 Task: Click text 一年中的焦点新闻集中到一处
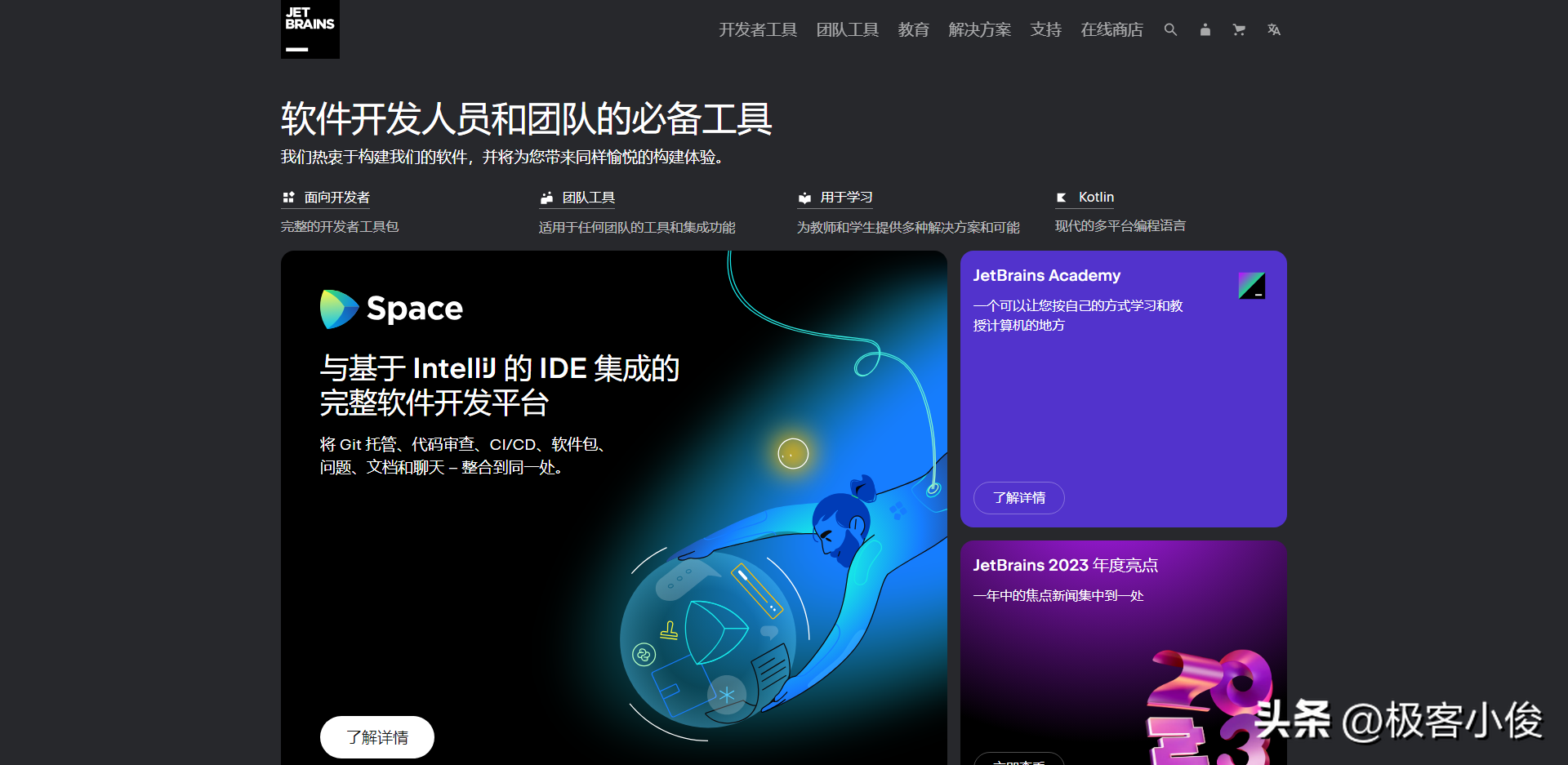(x=1058, y=595)
